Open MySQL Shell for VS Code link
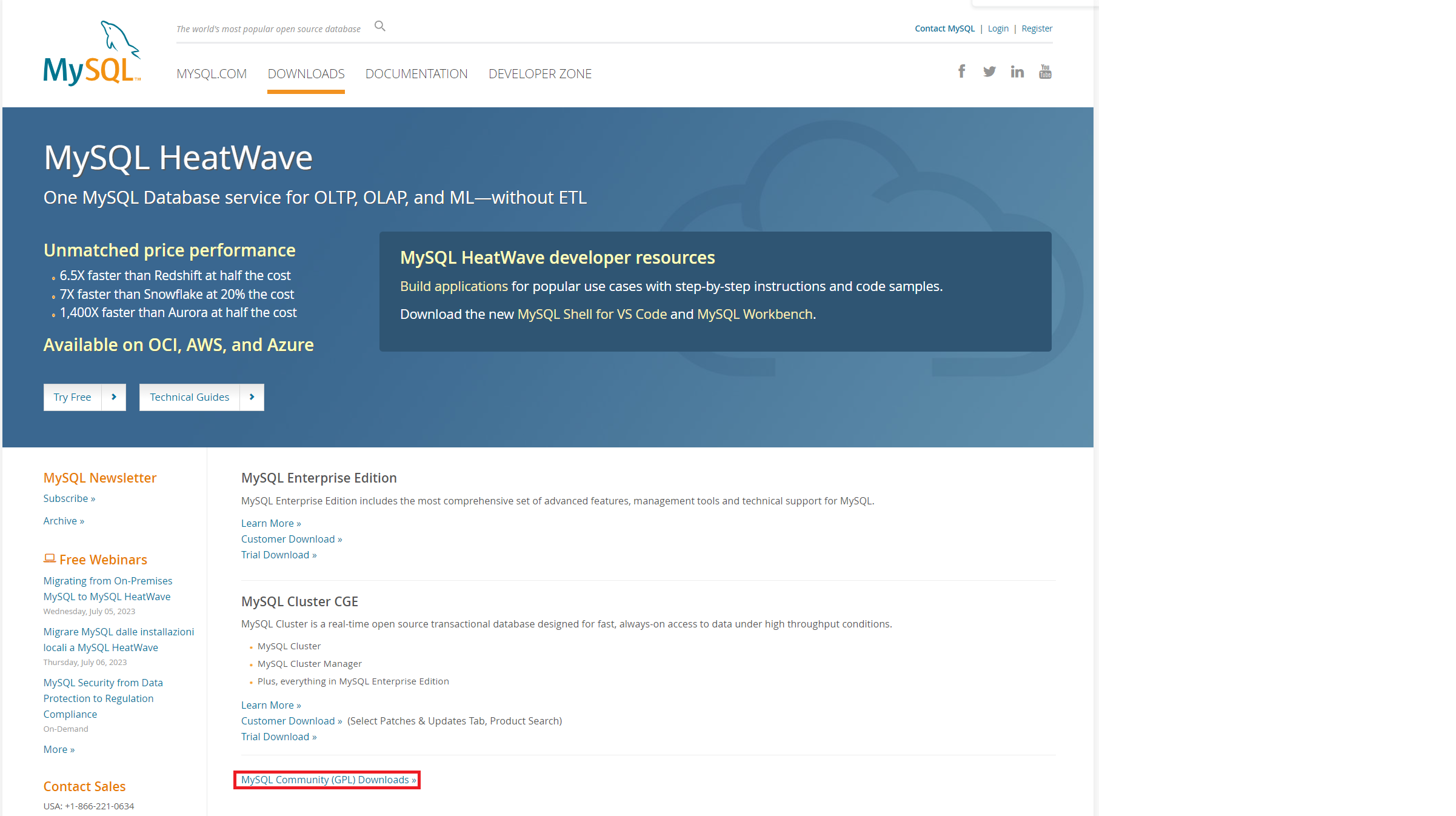Viewport: 1456px width, 816px height. point(592,314)
